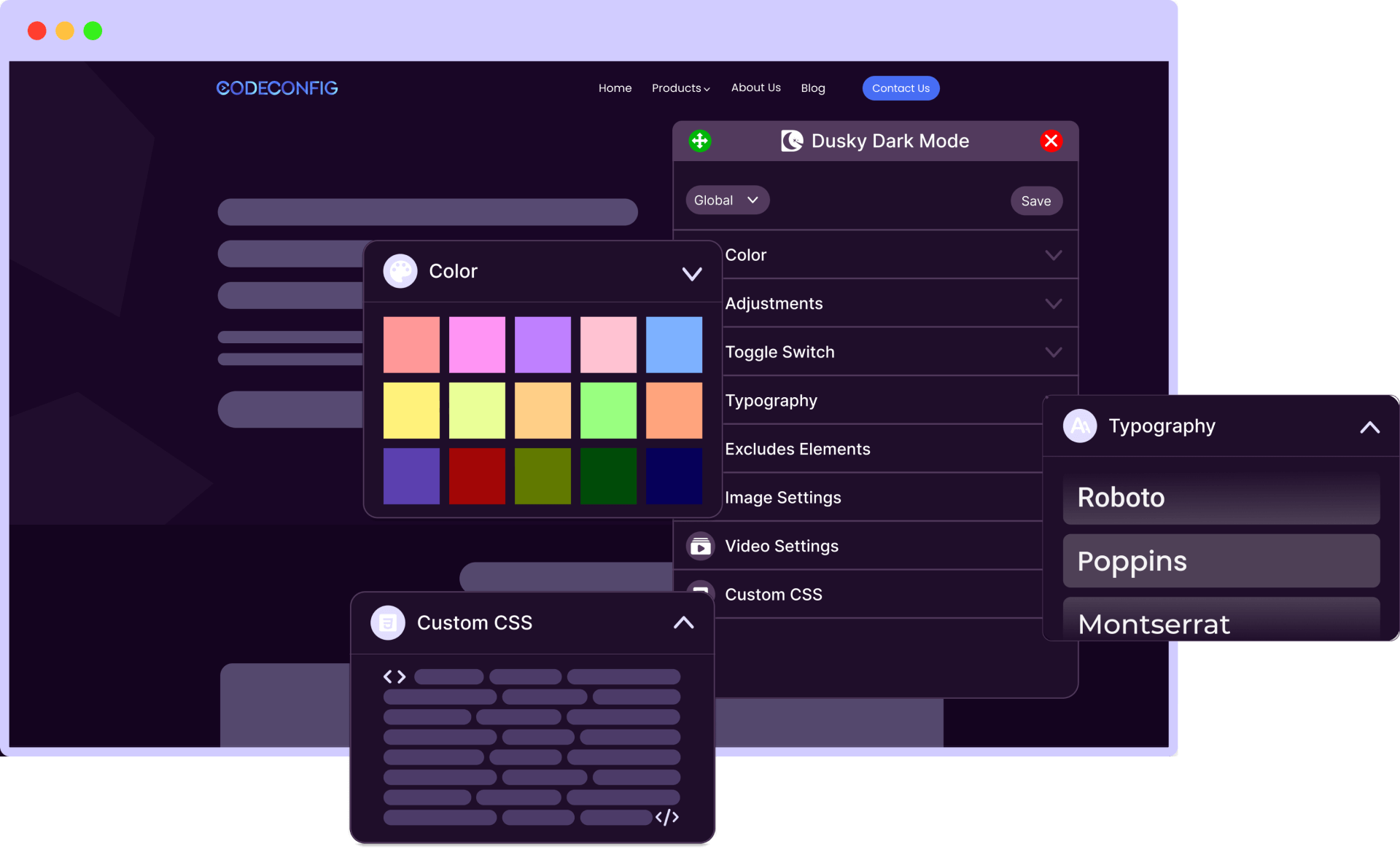Screen dimensions: 1400x849
Task: Pick the dark green color swatch
Action: 608,476
